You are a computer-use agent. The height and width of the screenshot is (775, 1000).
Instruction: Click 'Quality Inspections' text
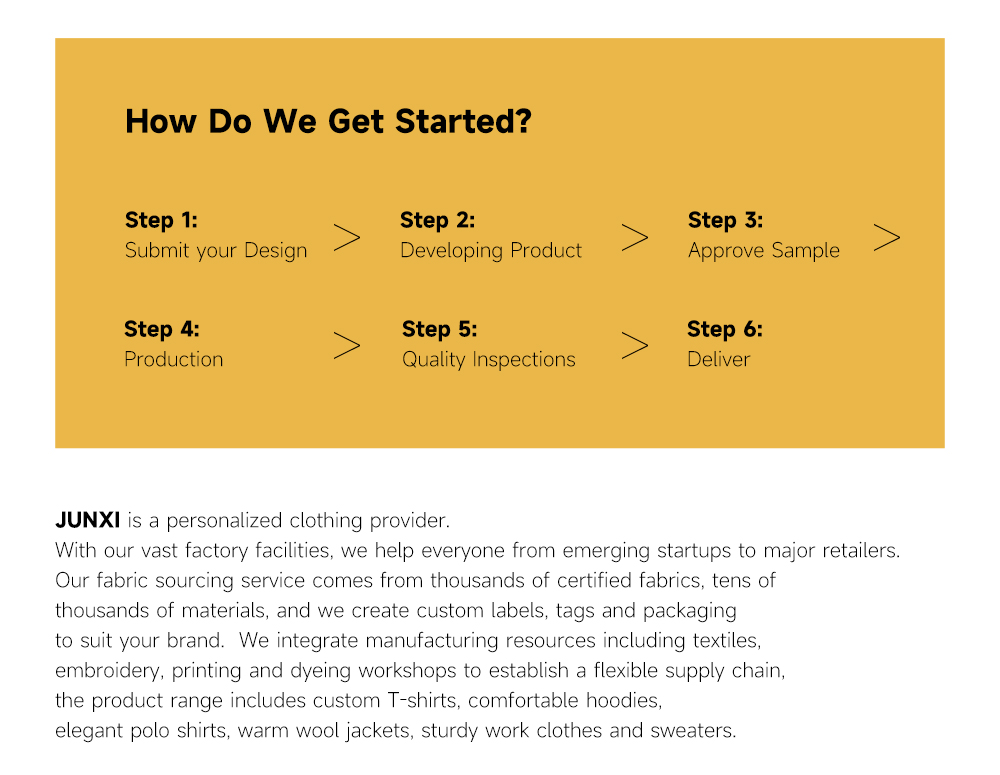coord(489,360)
